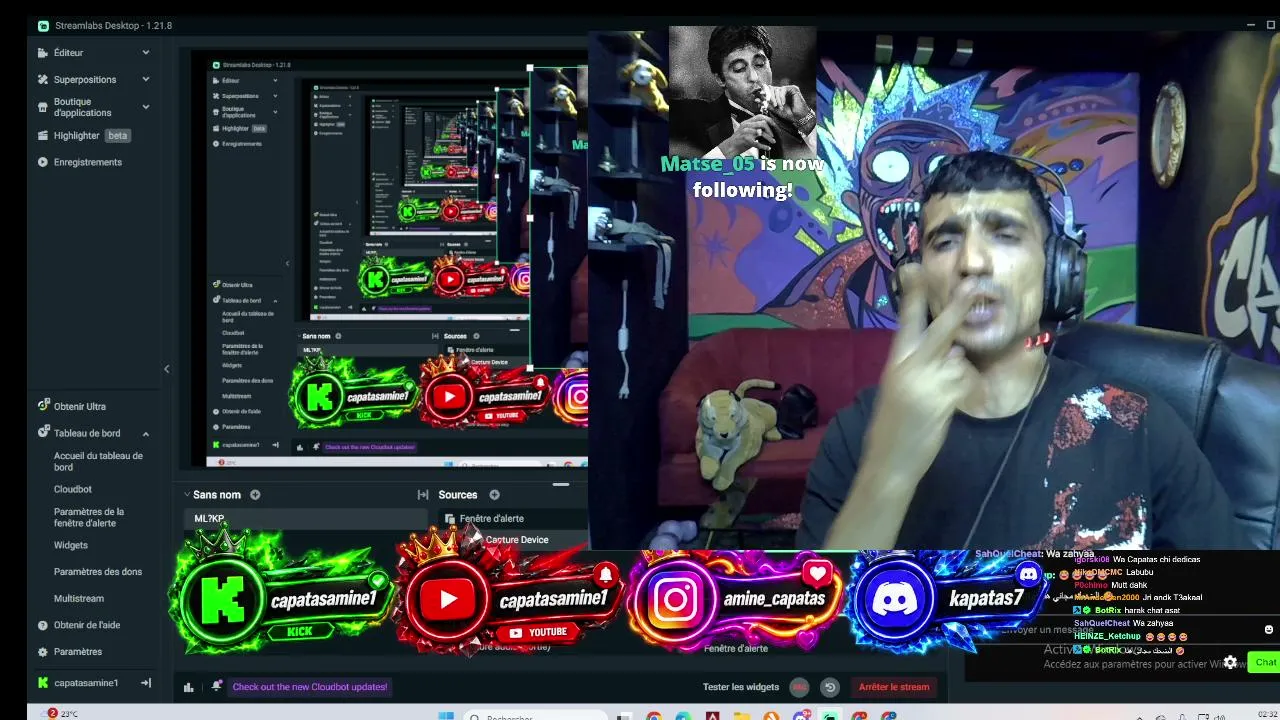1280x720 pixels.
Task: Click the Superpositions icon in sidebar
Action: (x=43, y=79)
